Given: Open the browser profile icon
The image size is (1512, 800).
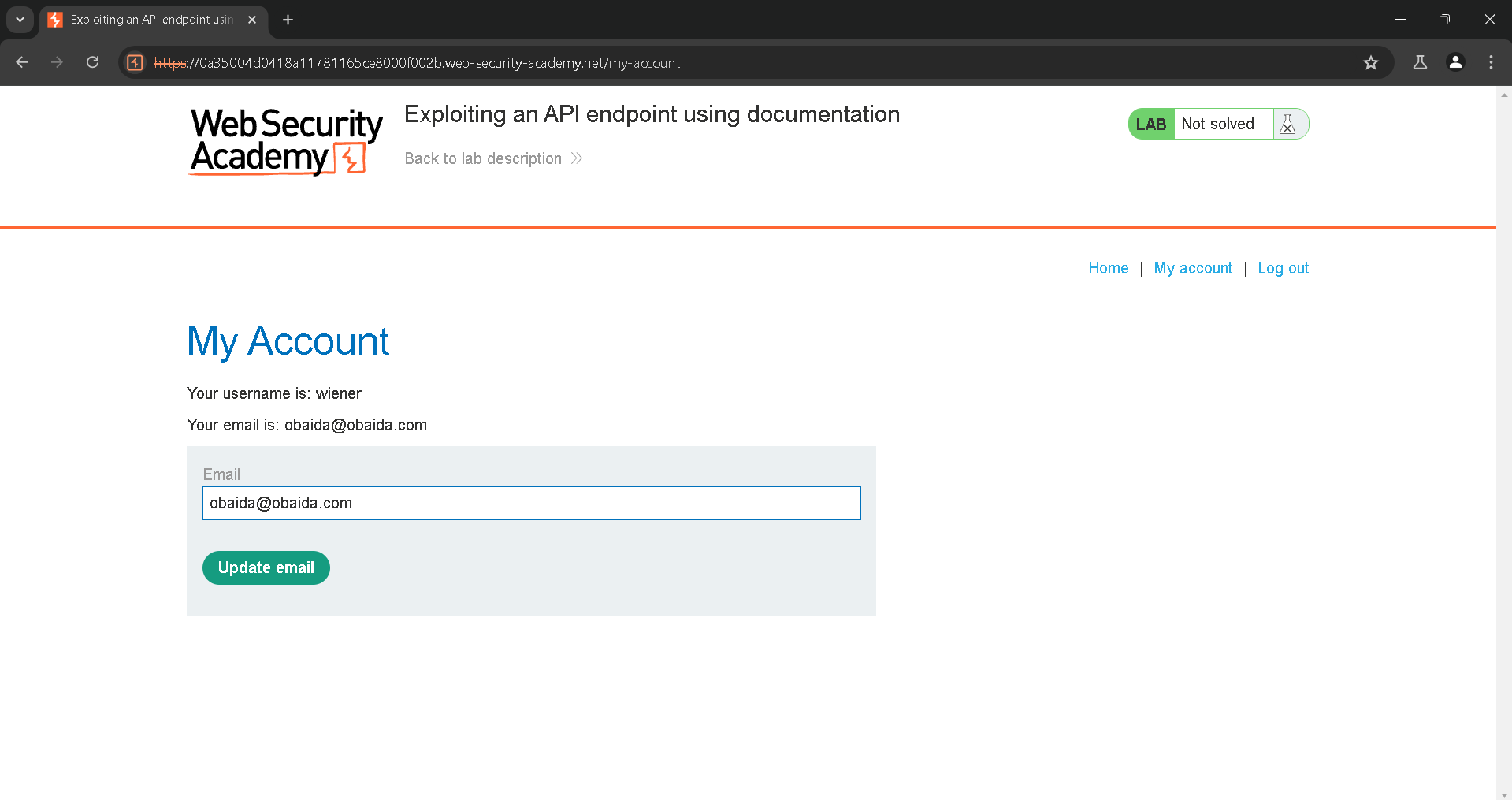Looking at the screenshot, I should click(x=1455, y=62).
